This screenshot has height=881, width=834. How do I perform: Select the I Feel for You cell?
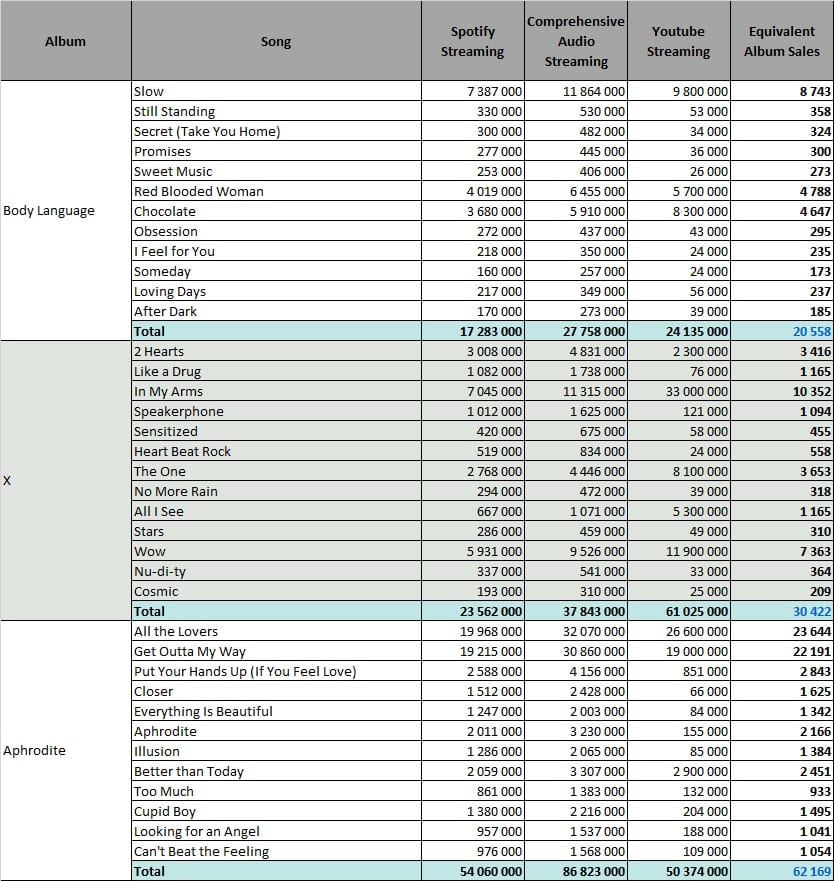(x=276, y=251)
